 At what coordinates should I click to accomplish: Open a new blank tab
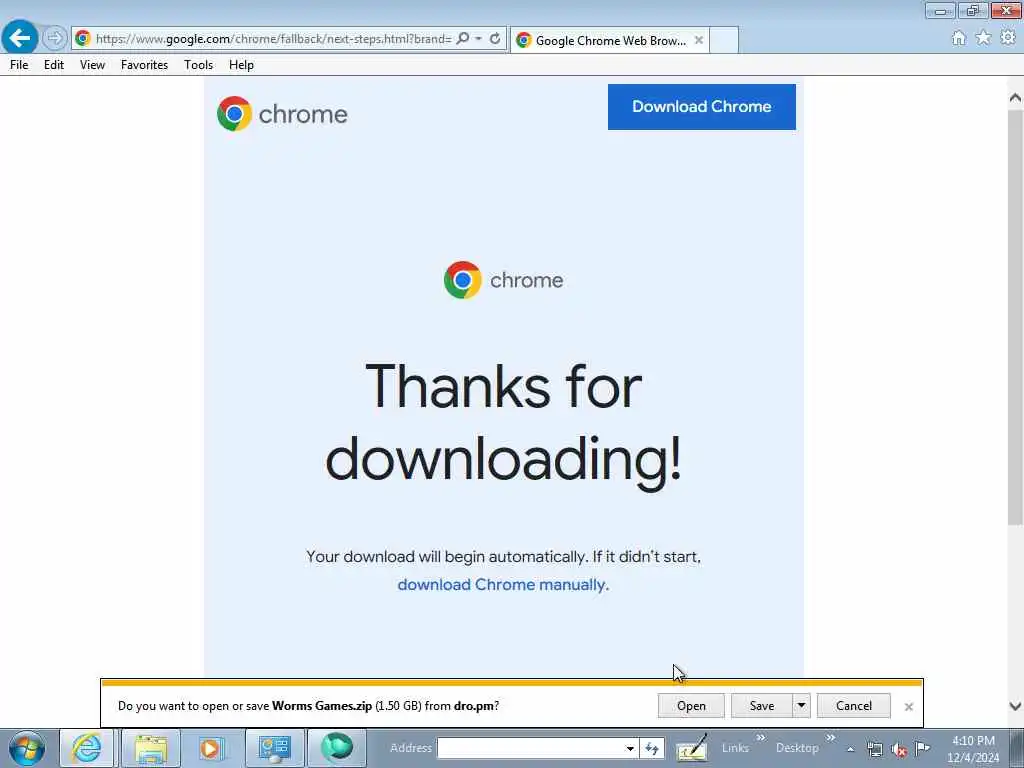724,40
